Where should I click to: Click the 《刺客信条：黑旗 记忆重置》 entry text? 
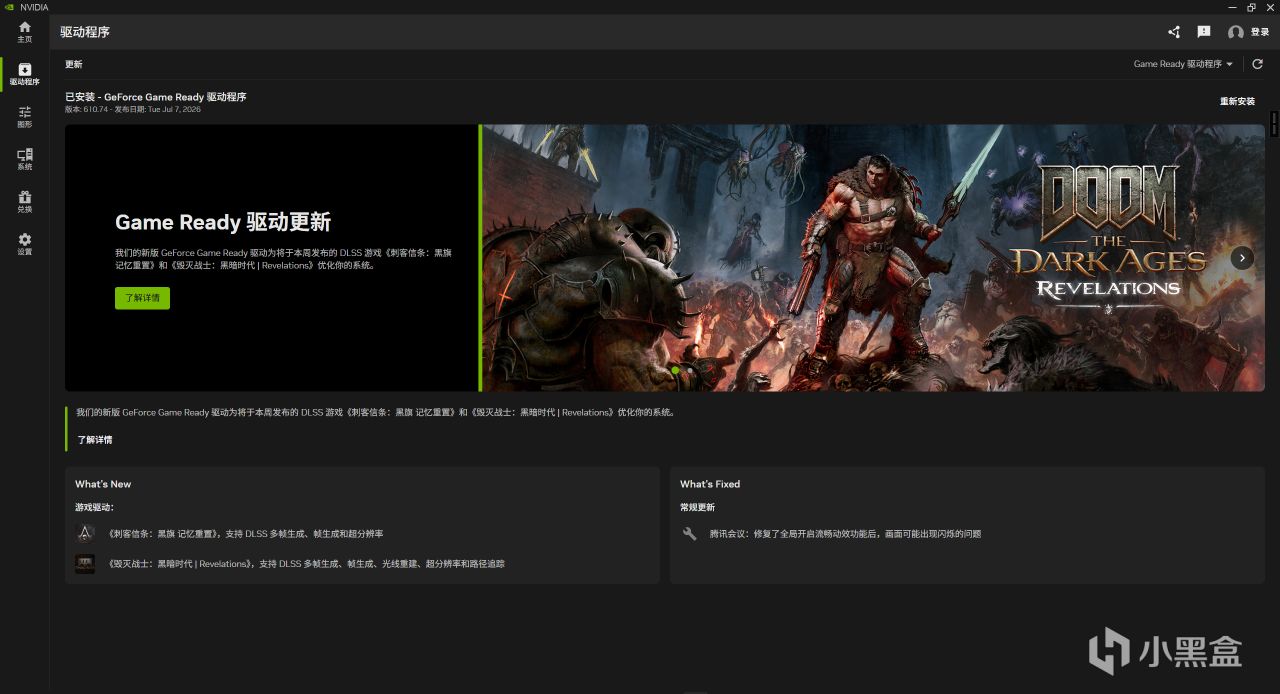coord(244,534)
